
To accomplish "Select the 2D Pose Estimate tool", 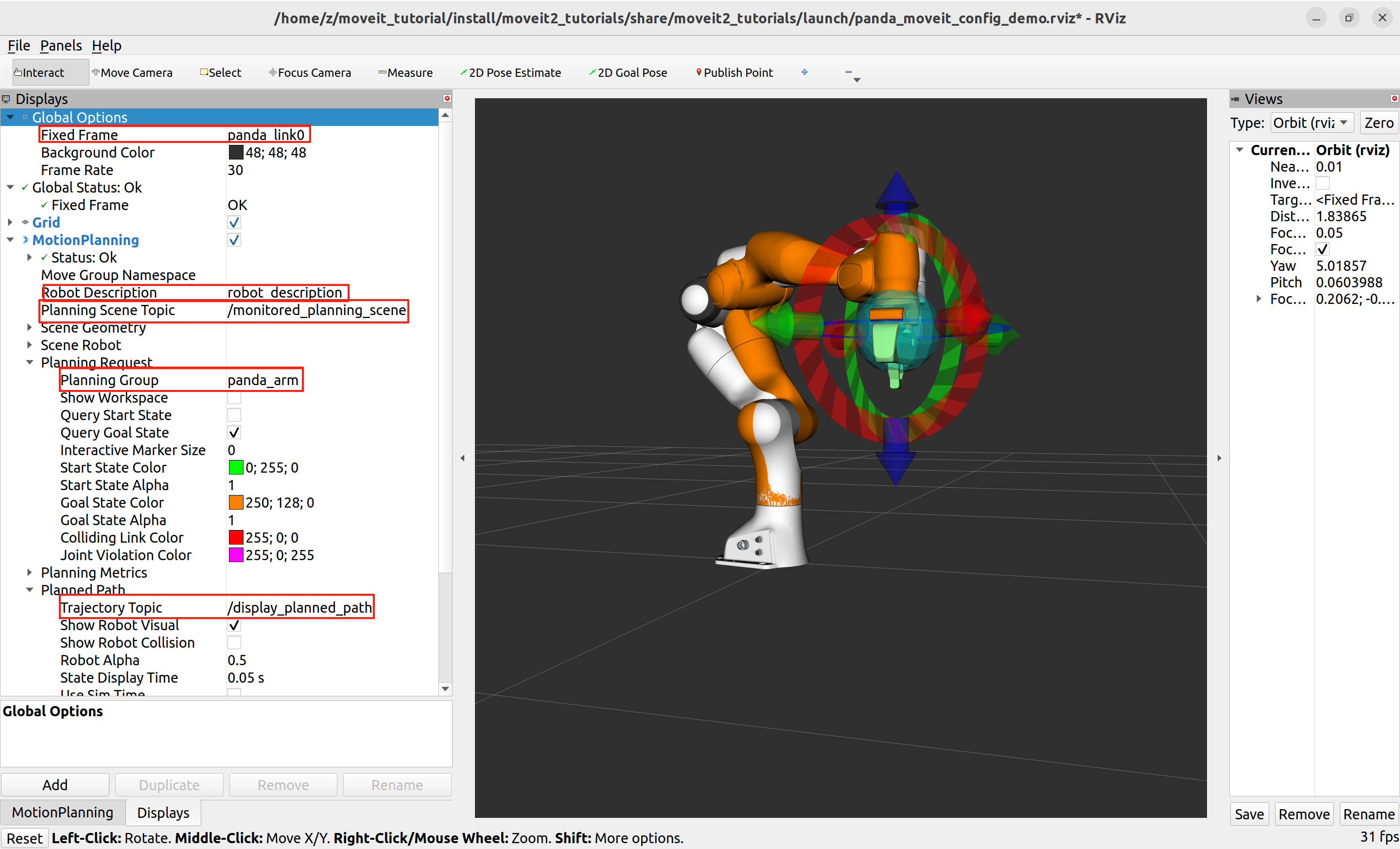I will [x=511, y=72].
